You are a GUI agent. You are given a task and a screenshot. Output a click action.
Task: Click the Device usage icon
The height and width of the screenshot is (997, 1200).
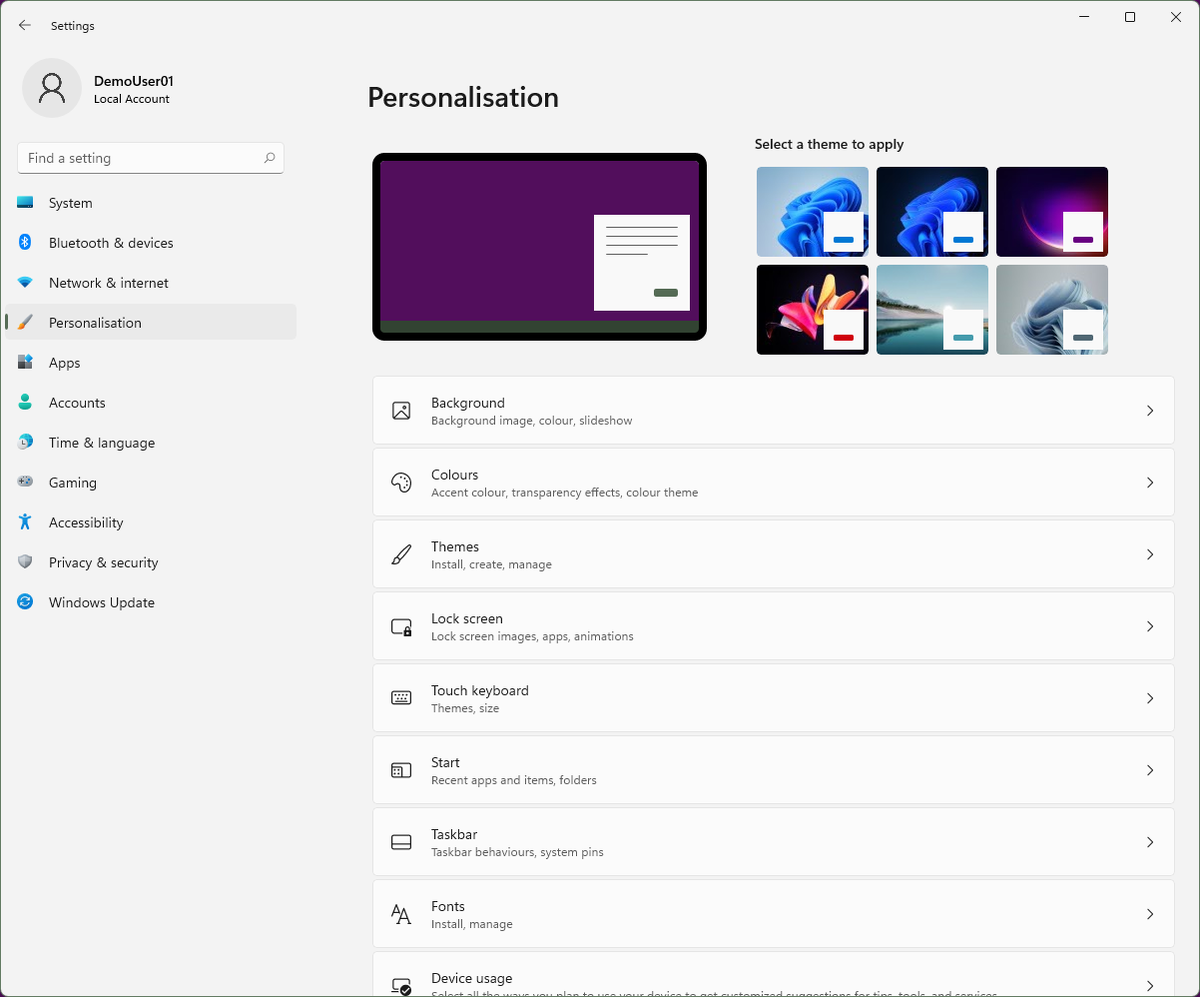[x=401, y=986]
